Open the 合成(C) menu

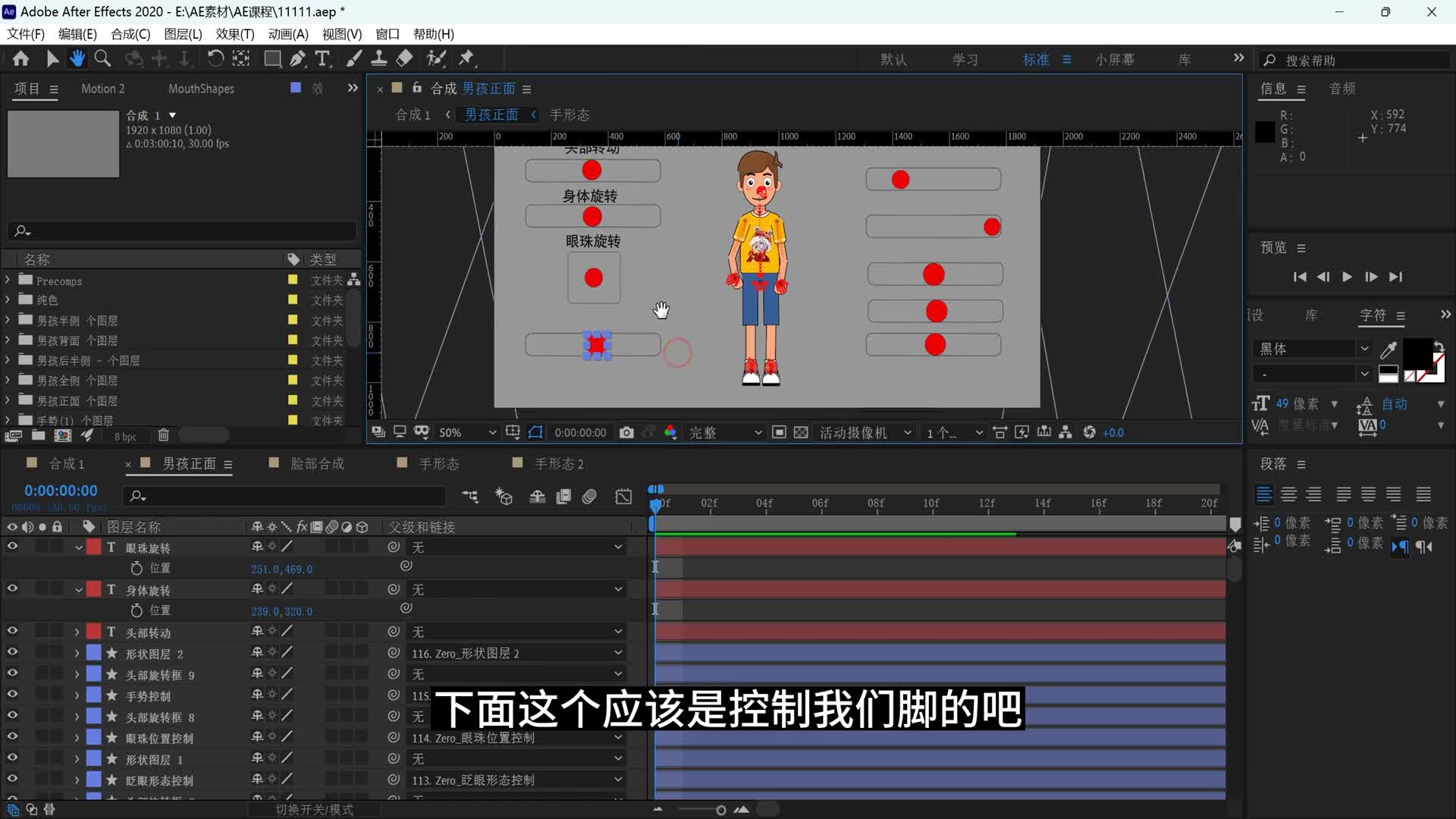coord(130,34)
